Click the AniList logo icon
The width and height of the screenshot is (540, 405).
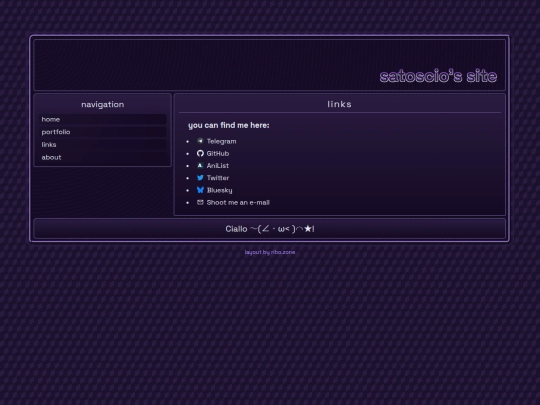(x=200, y=165)
